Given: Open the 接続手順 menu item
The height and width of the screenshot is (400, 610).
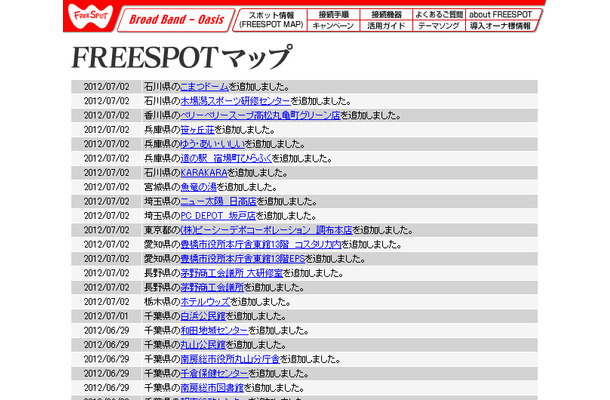Looking at the screenshot, I should tap(333, 14).
